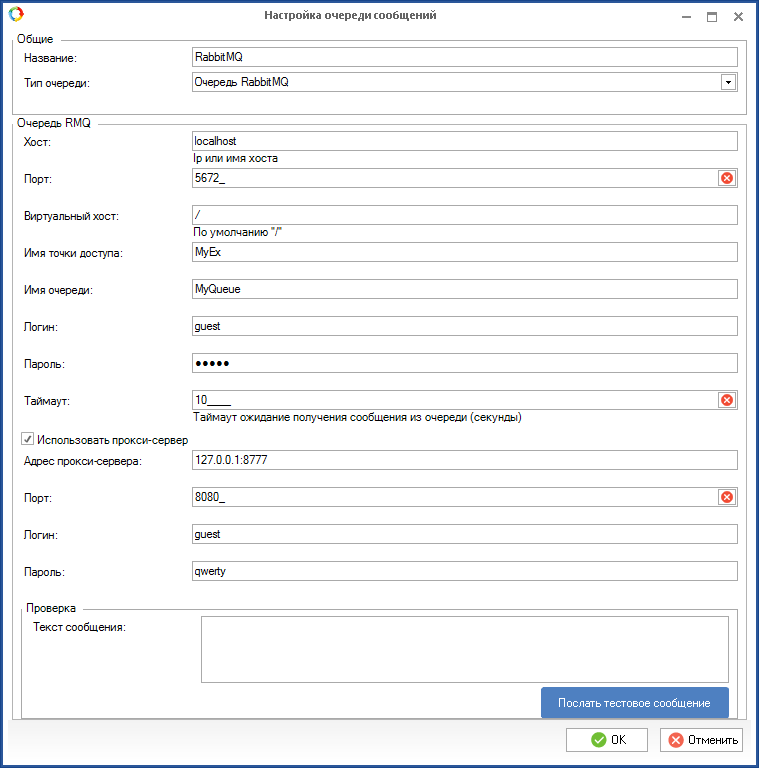Click the timeout description hint text
The image size is (759, 768).
tap(357, 417)
